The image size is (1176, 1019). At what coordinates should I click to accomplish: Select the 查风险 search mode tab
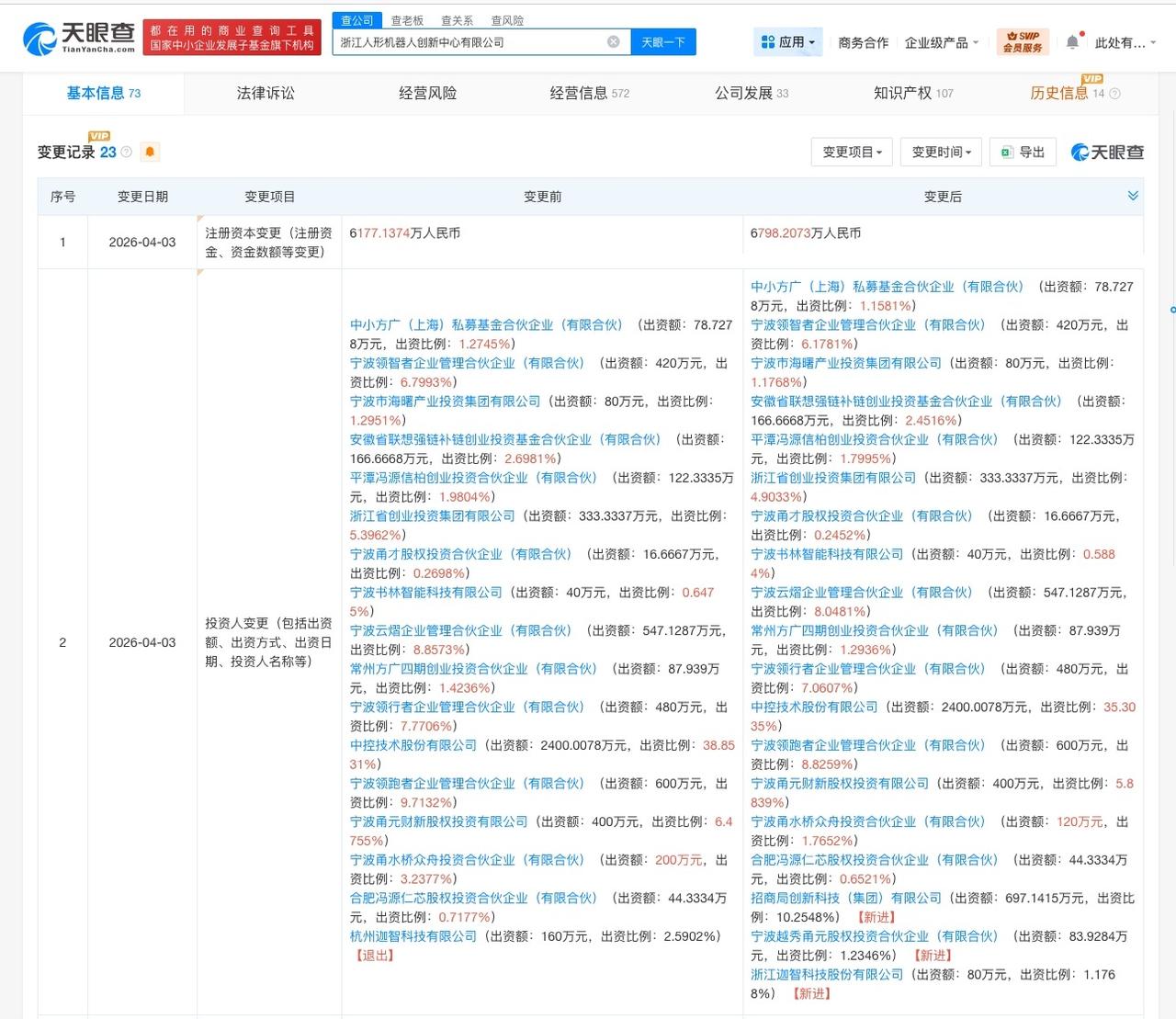[x=507, y=20]
